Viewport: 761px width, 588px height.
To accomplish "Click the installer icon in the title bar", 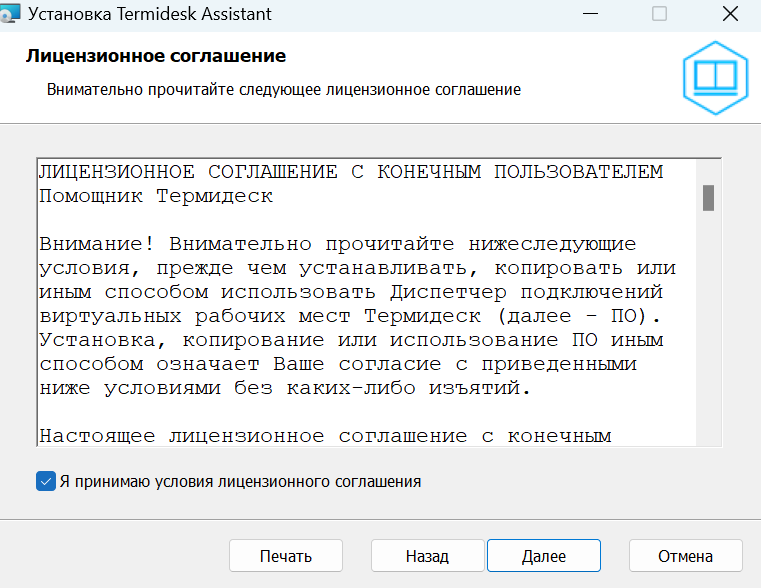I will click(x=12, y=15).
